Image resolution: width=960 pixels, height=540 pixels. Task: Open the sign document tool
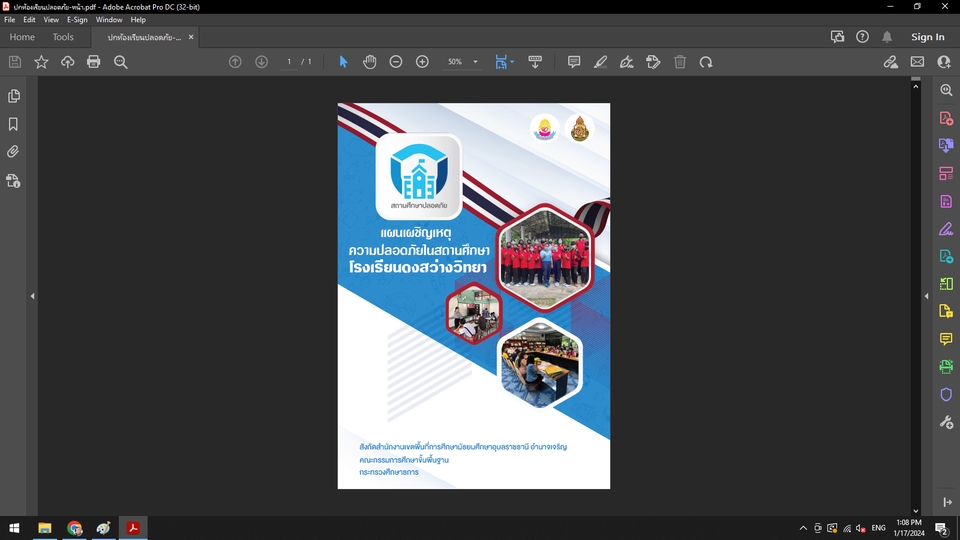[626, 62]
